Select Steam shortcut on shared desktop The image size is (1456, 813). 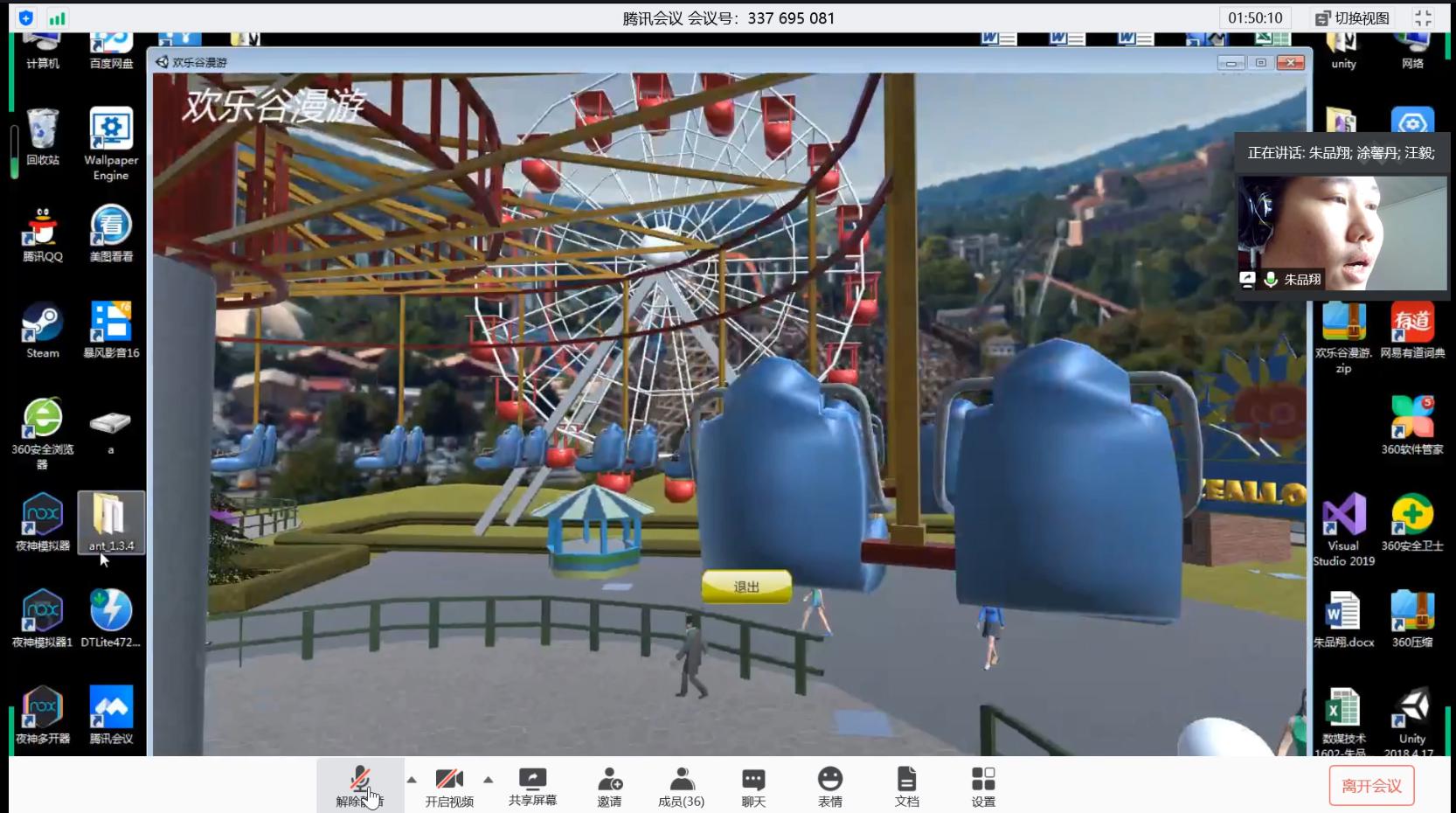point(43,330)
